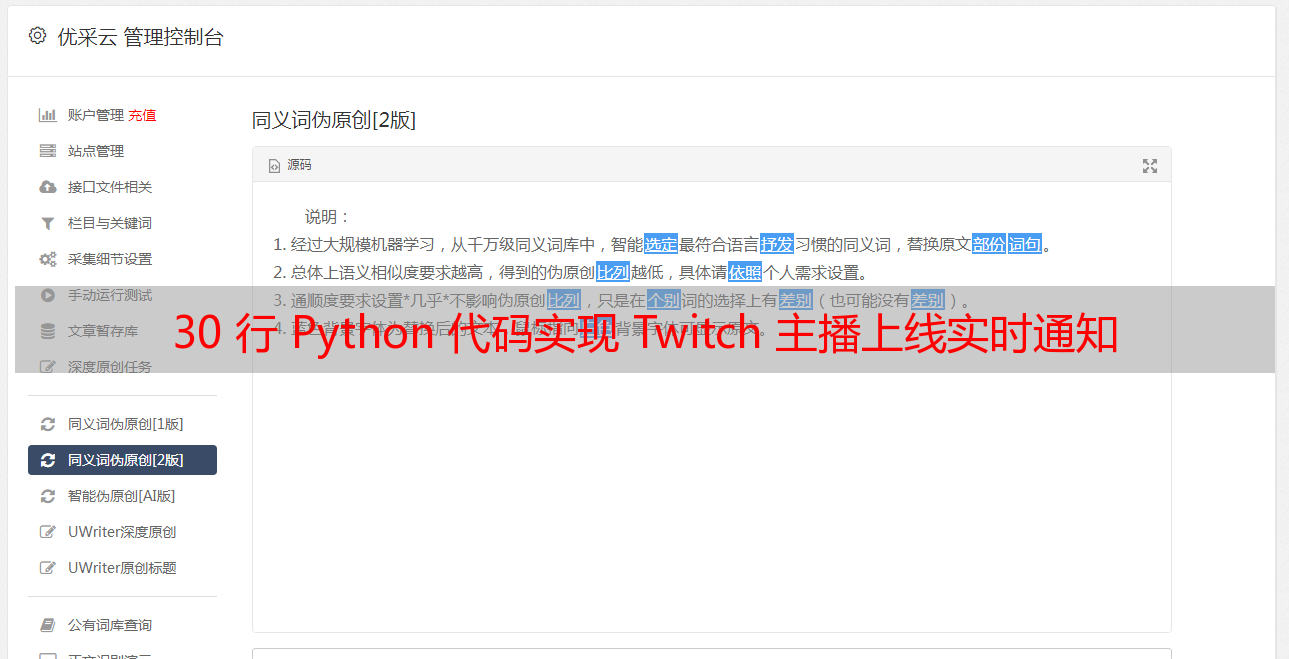Click the highlighted word 比列 in line 2
This screenshot has width=1289, height=659.
613,272
